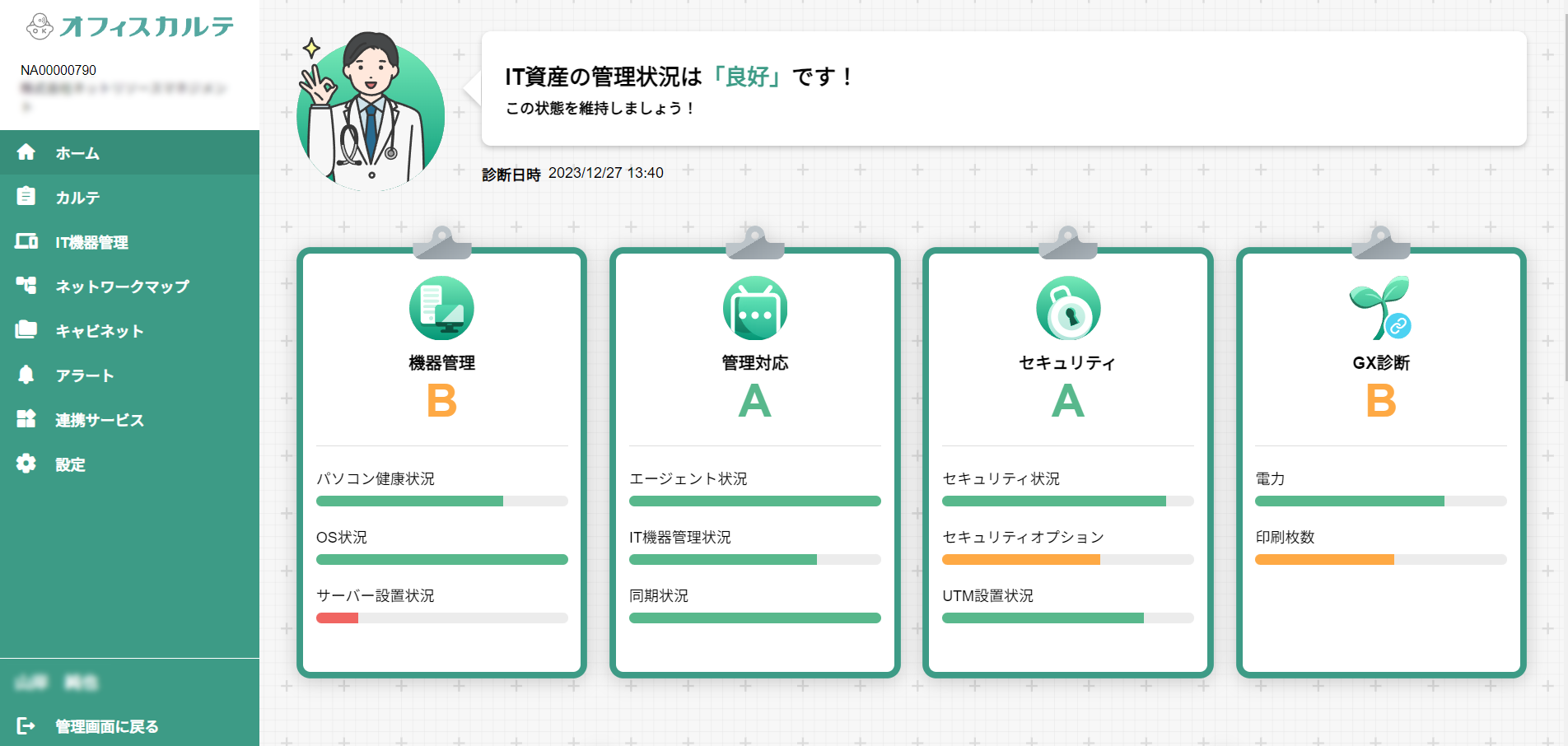
Task: Click the 管理画面に戻る button
Action: coord(107,725)
